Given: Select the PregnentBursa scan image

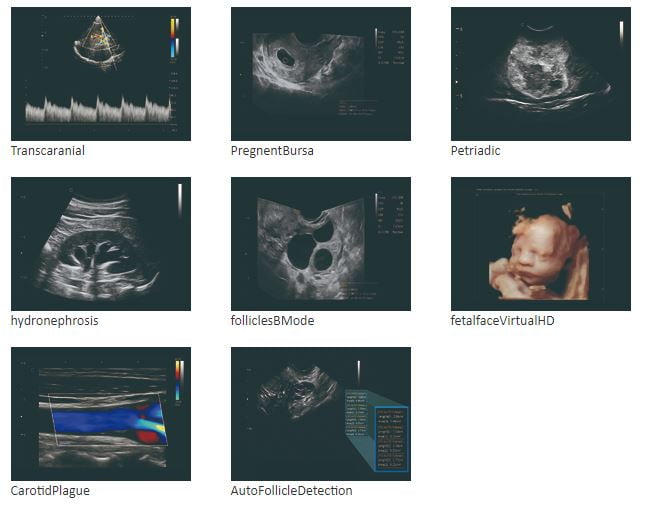Looking at the screenshot, I should (x=320, y=73).
